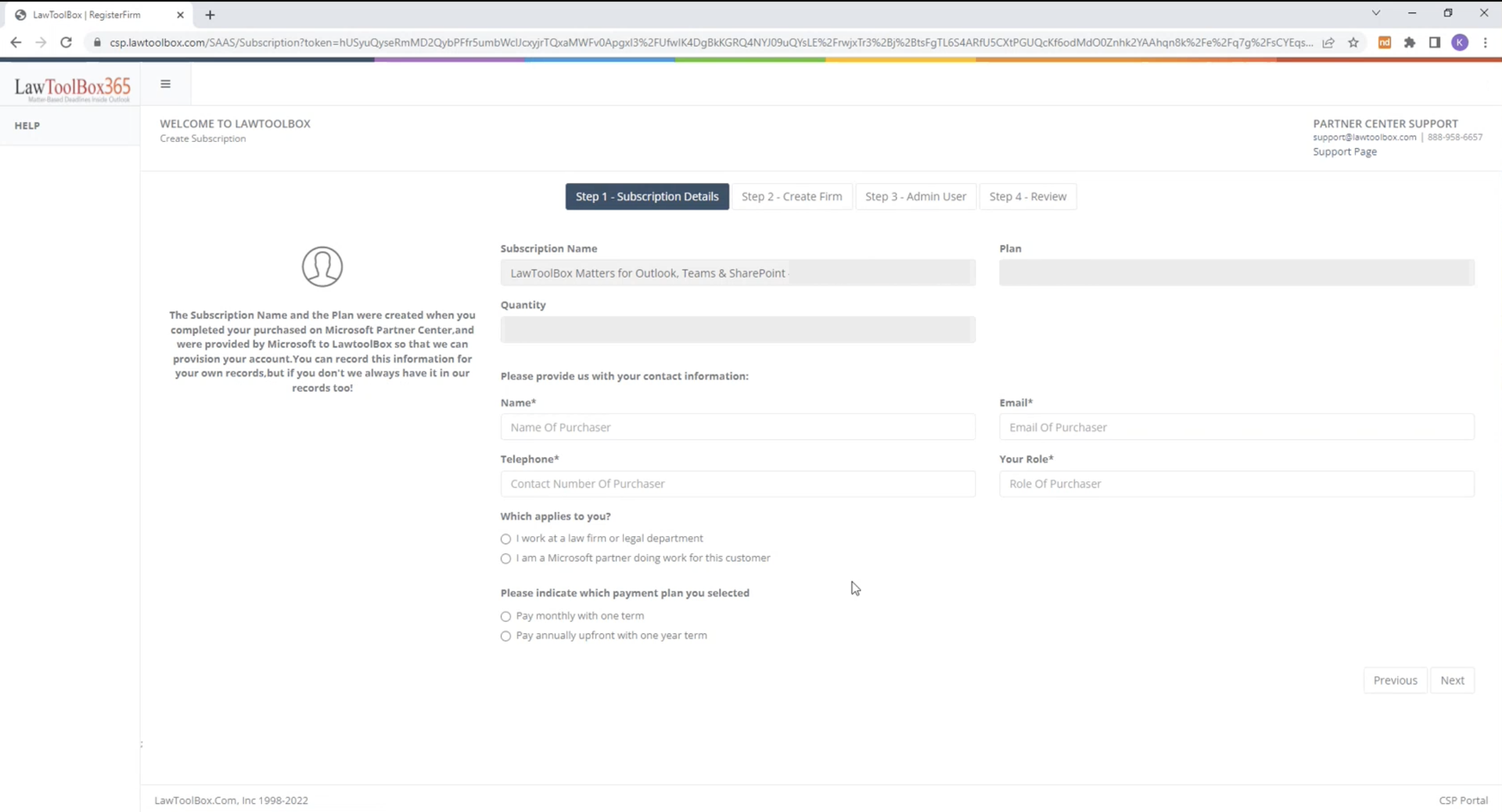This screenshot has height=812, width=1502.
Task: Open HELP in the left sidebar
Action: click(x=28, y=125)
